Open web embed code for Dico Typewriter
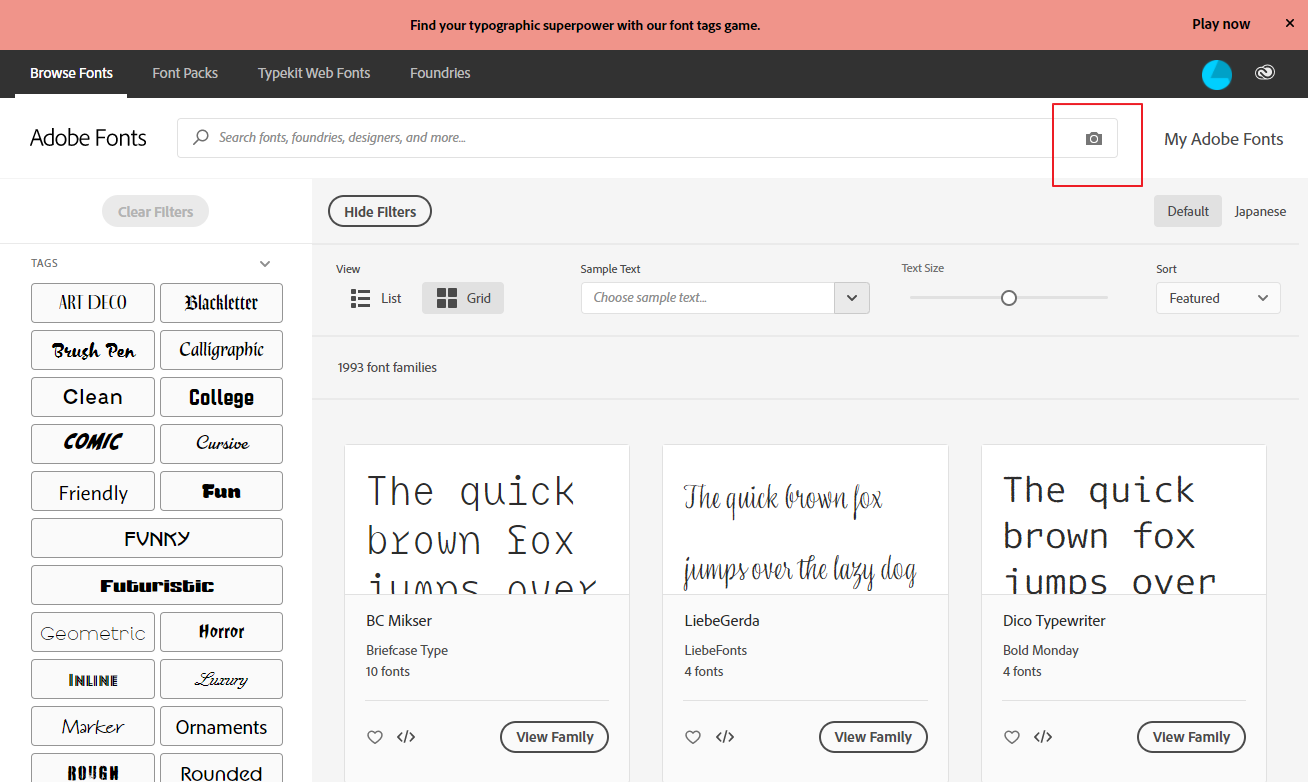This screenshot has height=782, width=1308. [x=1043, y=737]
